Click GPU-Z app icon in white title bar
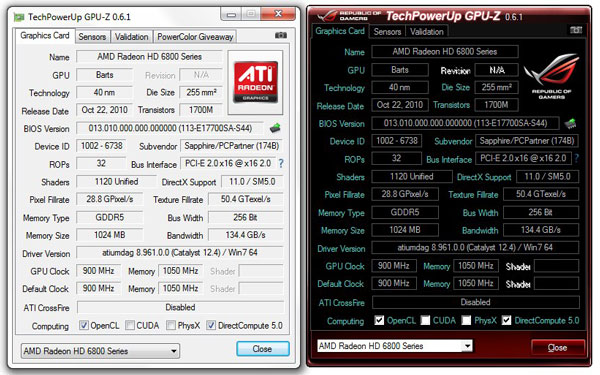This screenshot has height=375, width=600. (19, 17)
